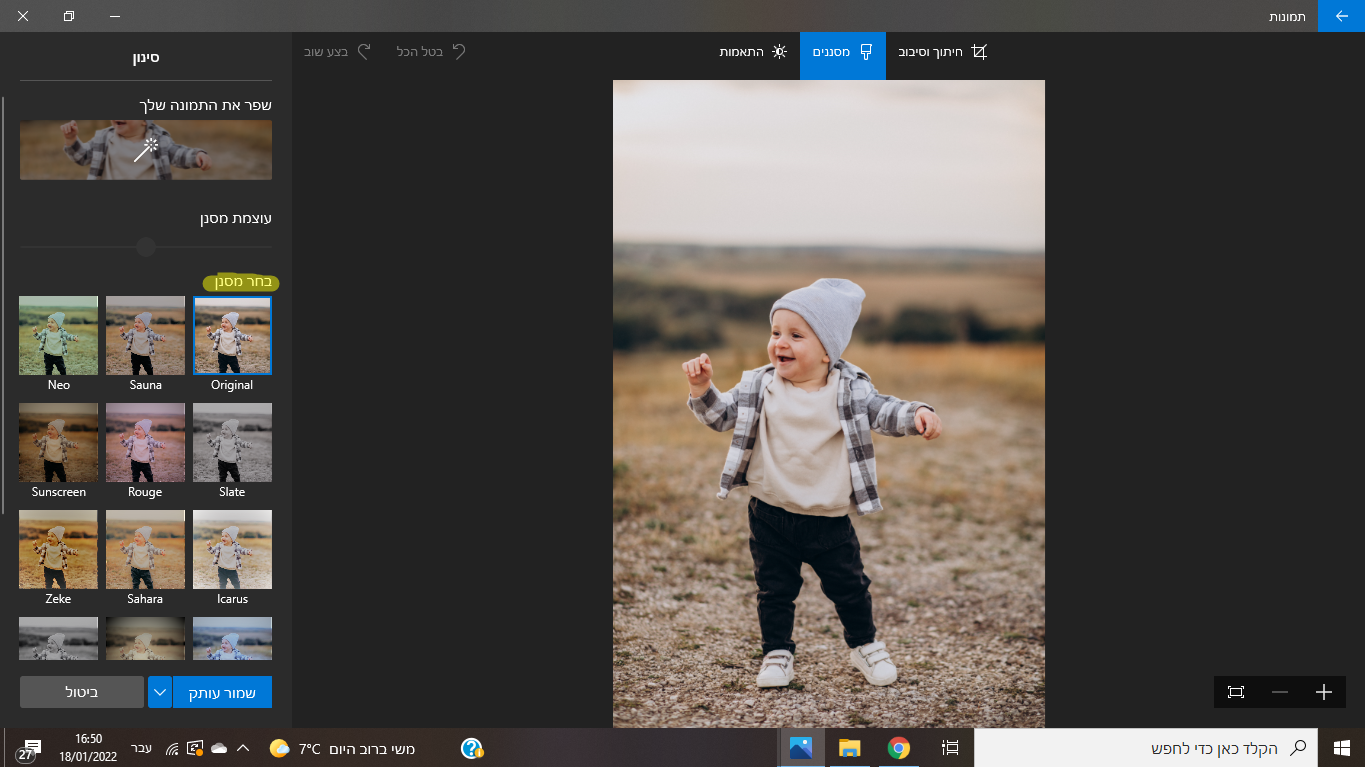Zoom in with the plus icon
1365x767 pixels.
click(x=1324, y=692)
